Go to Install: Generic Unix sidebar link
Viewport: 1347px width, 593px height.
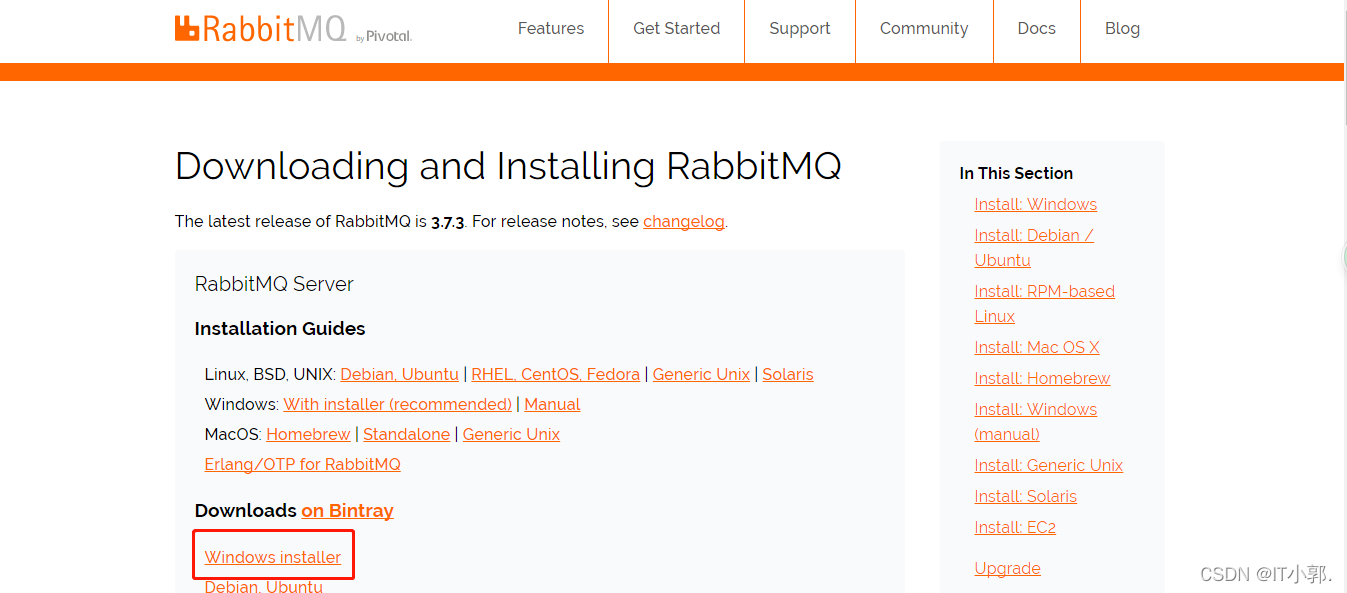click(1048, 465)
